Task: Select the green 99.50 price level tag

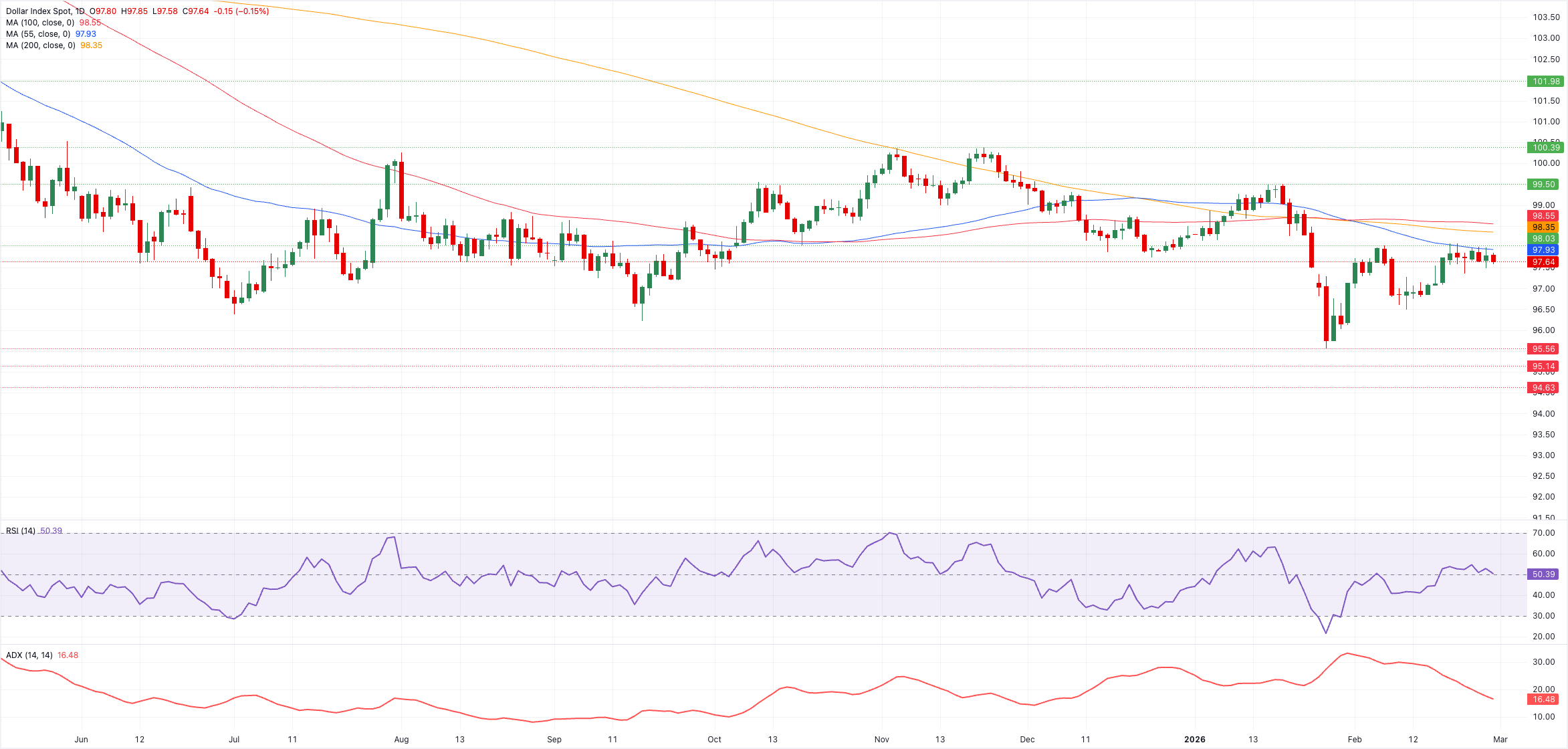Action: pos(1545,185)
